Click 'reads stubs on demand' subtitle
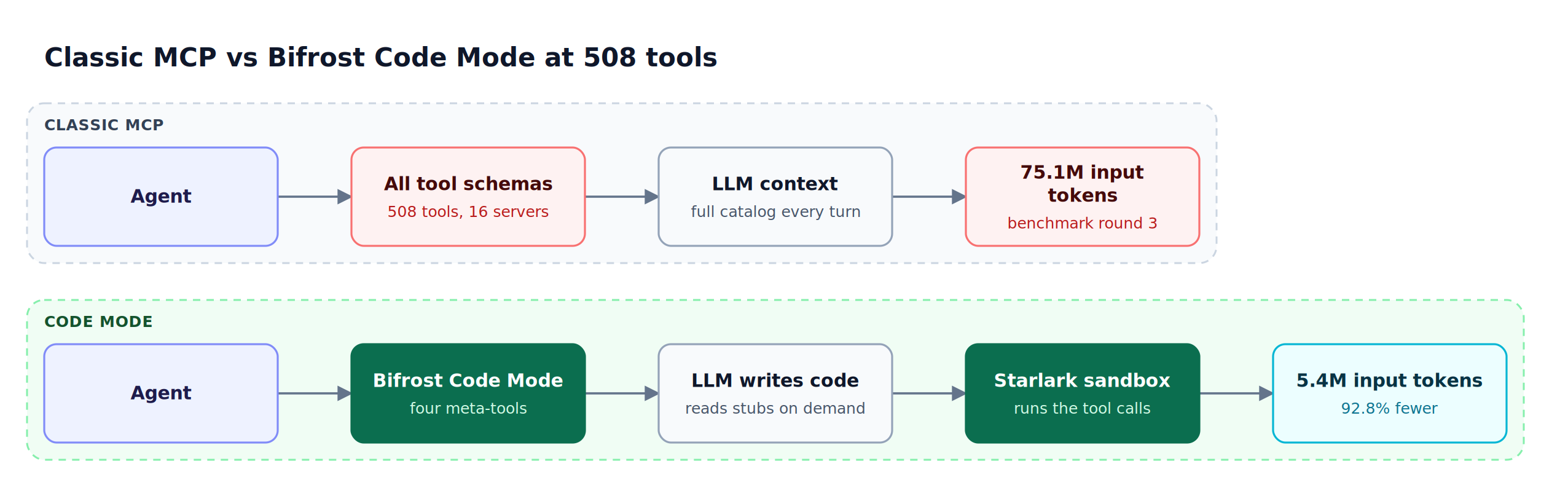This screenshot has height=504, width=1568. pyautogui.click(x=775, y=409)
